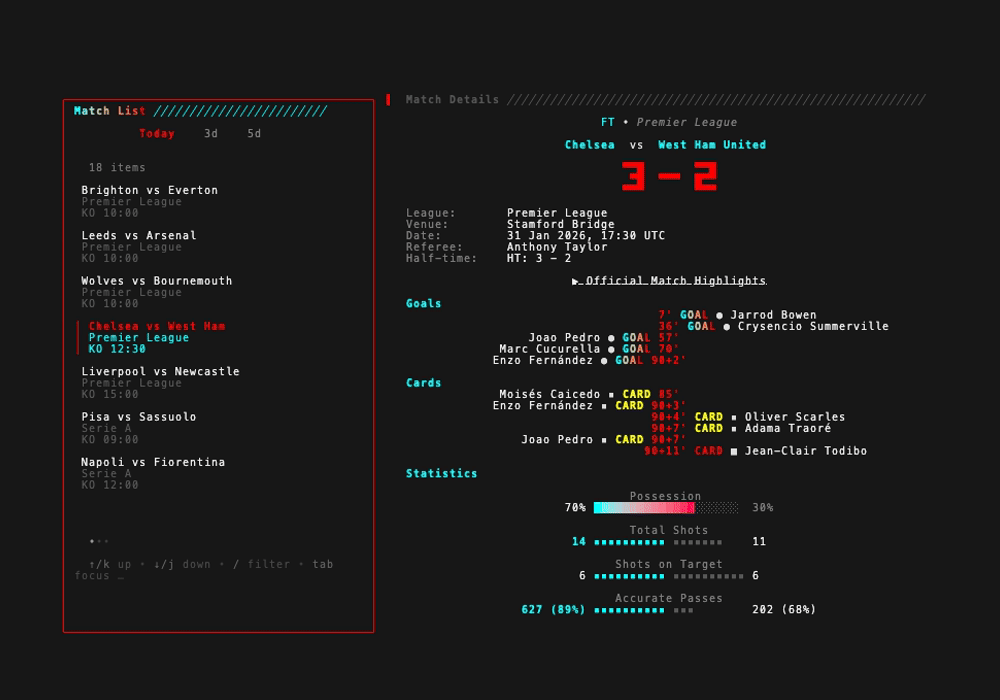Click the possession gradient bar
The image size is (1000, 700).
(x=666, y=507)
